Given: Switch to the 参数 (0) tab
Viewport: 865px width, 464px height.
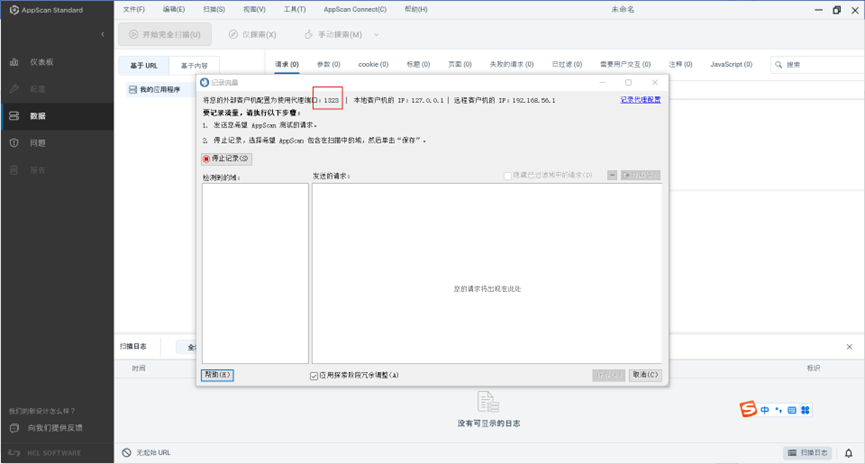Looking at the screenshot, I should 328,65.
